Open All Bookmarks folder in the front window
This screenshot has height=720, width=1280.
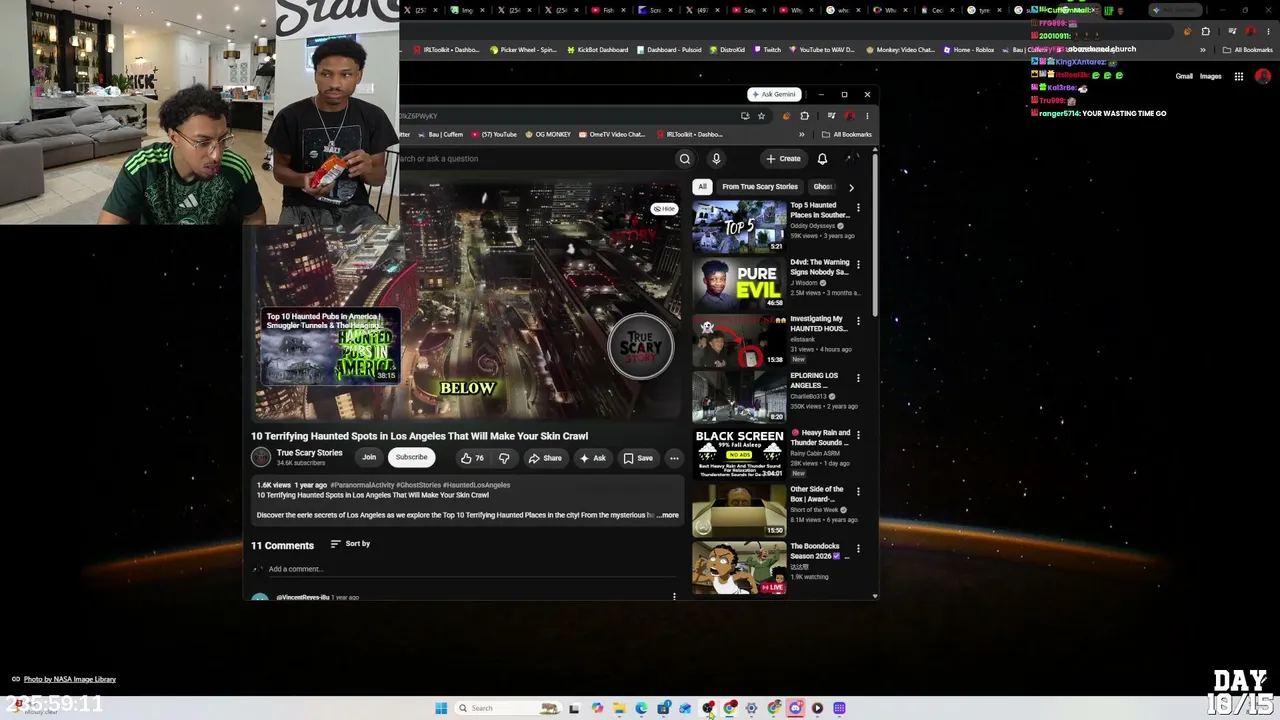[847, 134]
